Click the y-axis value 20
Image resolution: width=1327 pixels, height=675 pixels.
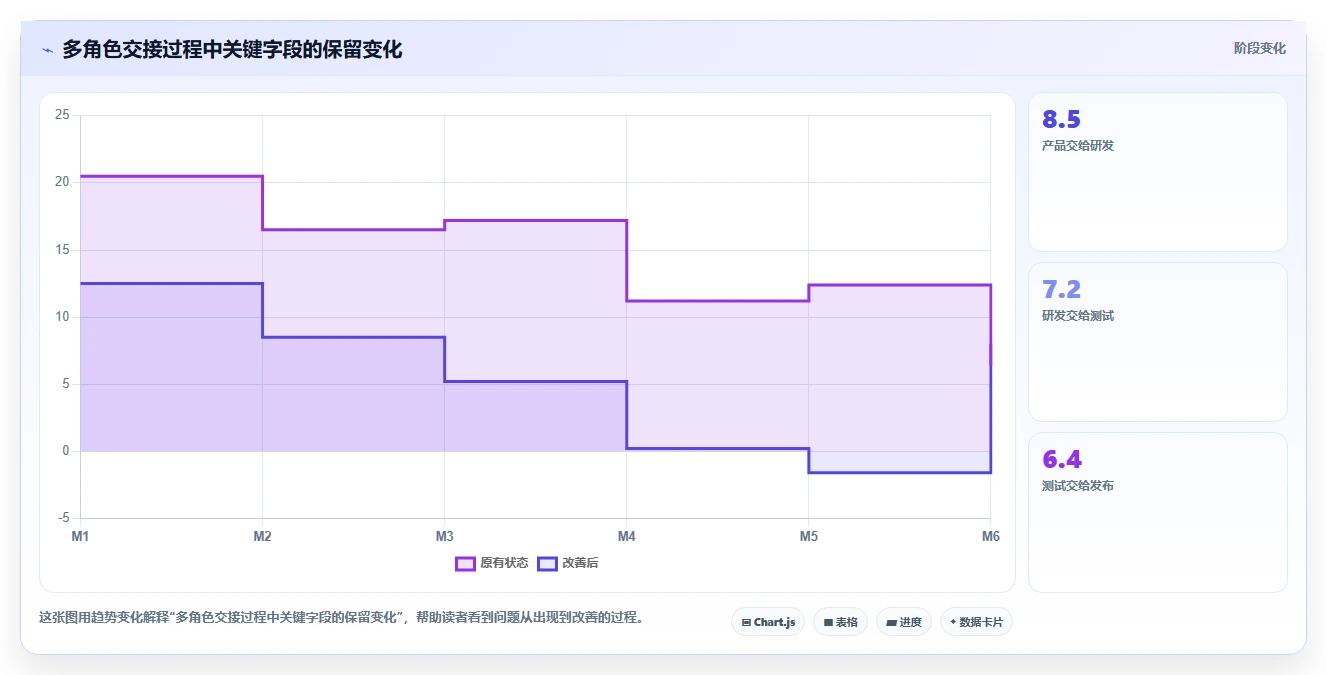pos(62,182)
